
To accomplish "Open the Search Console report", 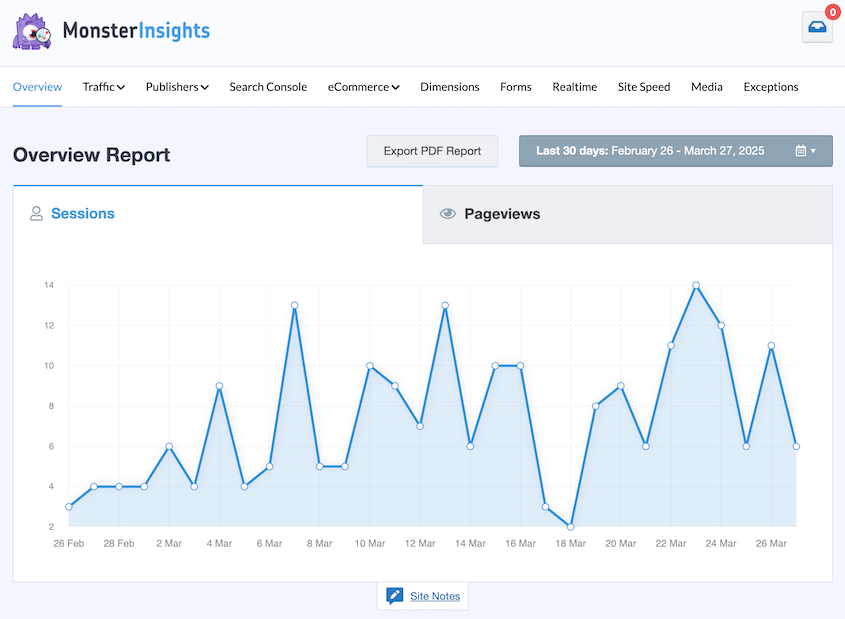I will coord(268,87).
